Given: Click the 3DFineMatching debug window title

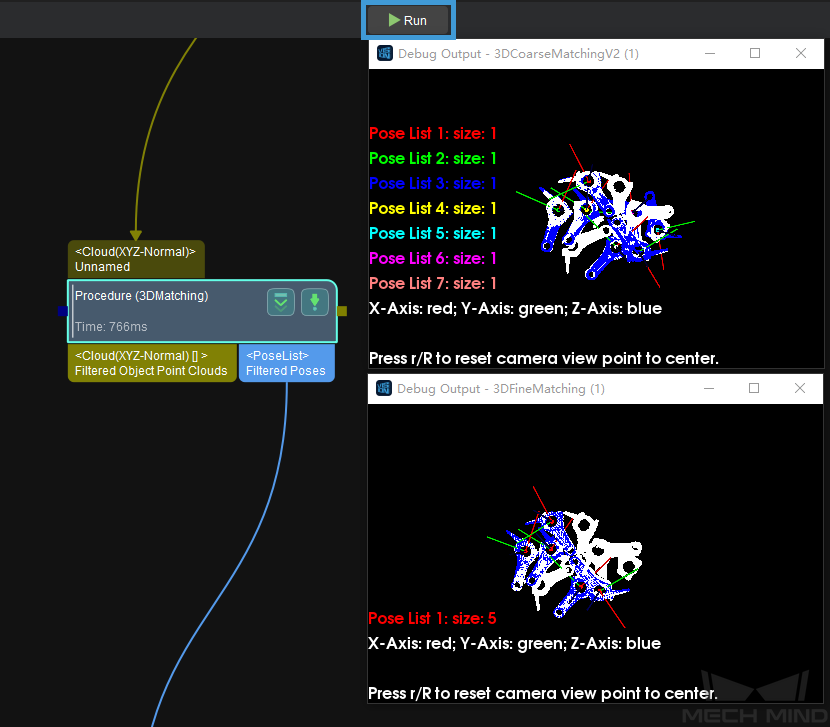Looking at the screenshot, I should (501, 389).
